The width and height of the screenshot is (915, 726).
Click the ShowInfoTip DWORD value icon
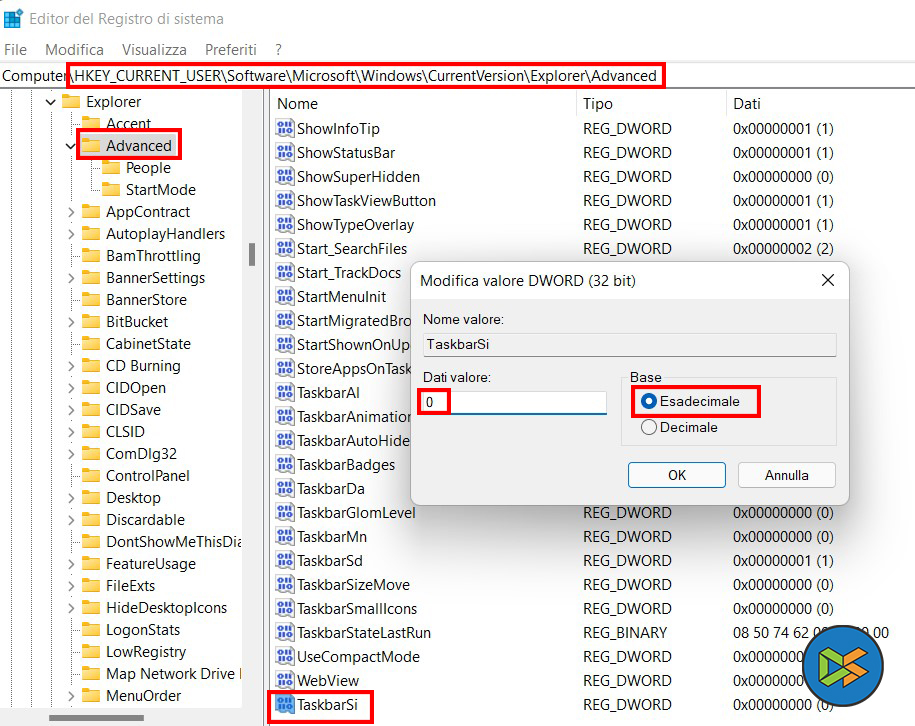point(285,128)
